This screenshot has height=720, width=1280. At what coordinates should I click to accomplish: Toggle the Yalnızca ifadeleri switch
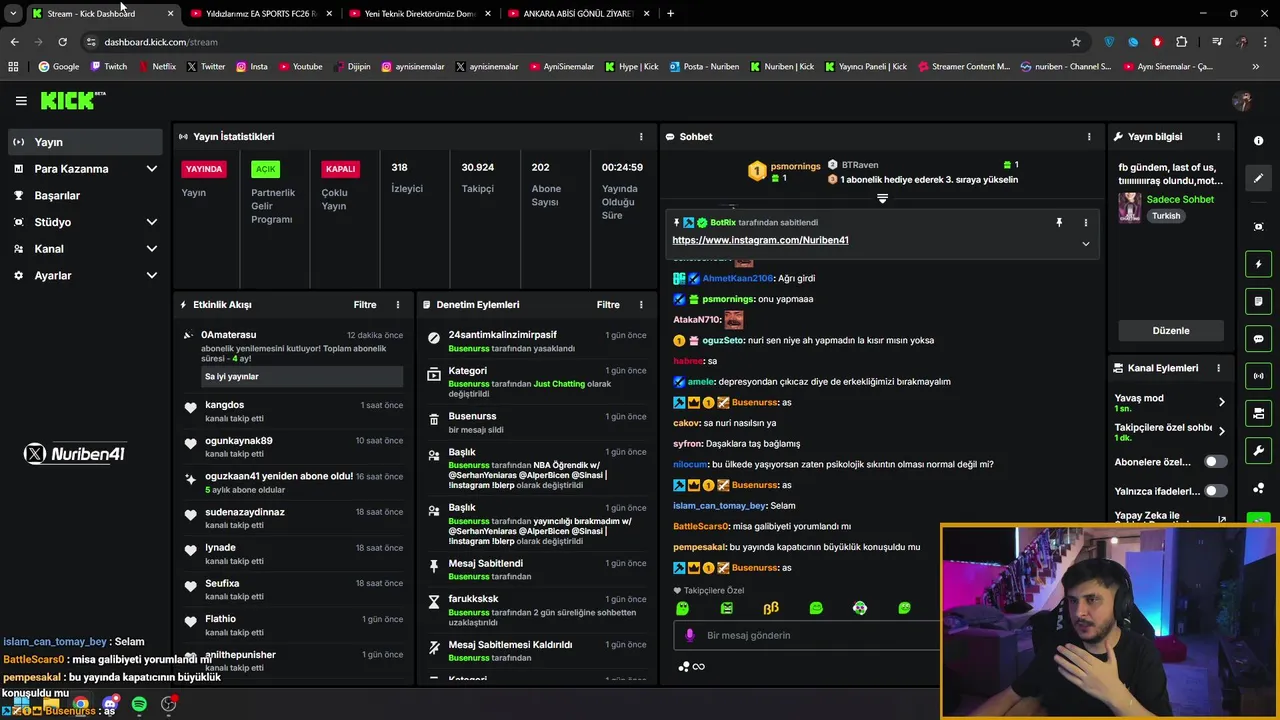(x=1215, y=491)
